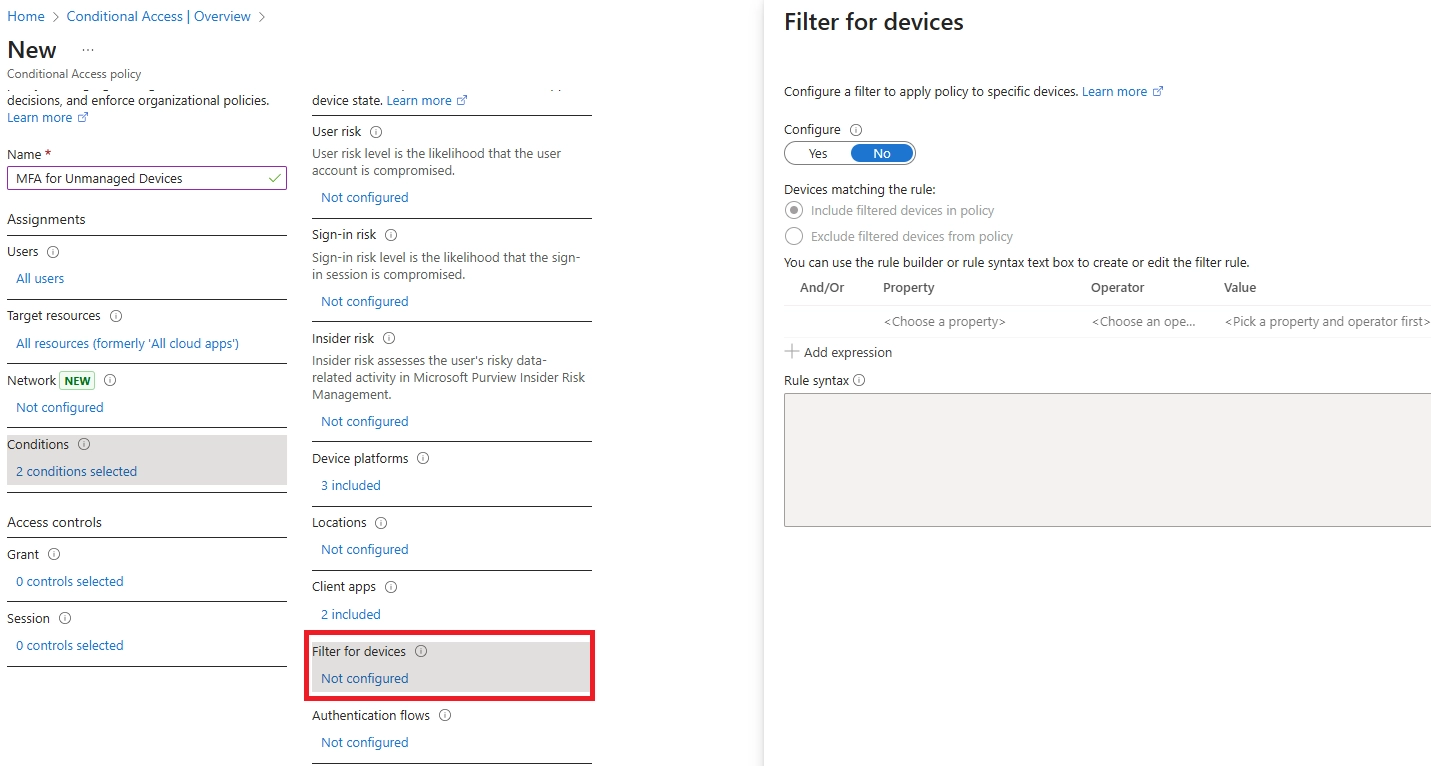Click the info icon next to Conditions

84,445
